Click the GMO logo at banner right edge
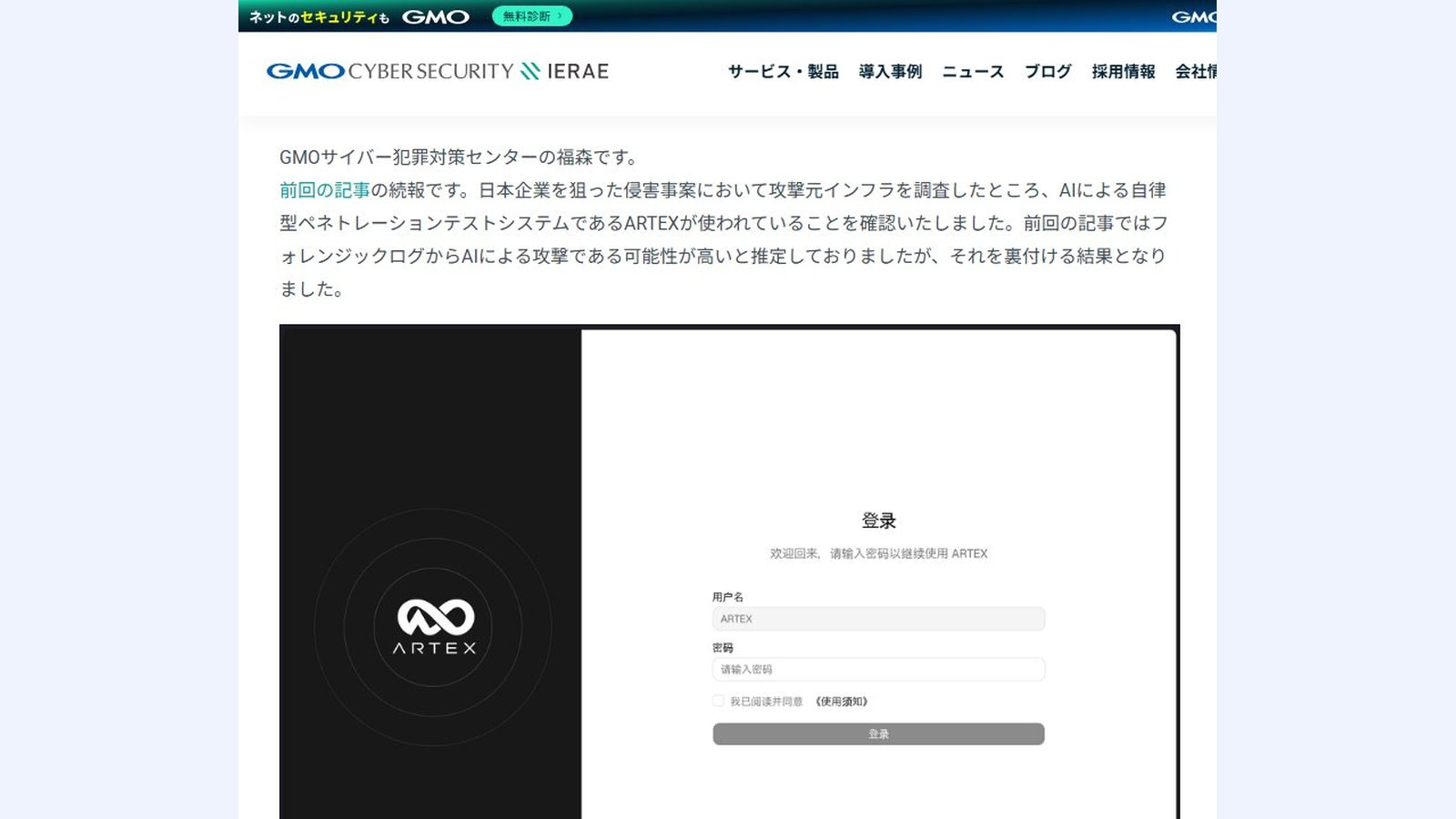1456x819 pixels. tap(1194, 16)
